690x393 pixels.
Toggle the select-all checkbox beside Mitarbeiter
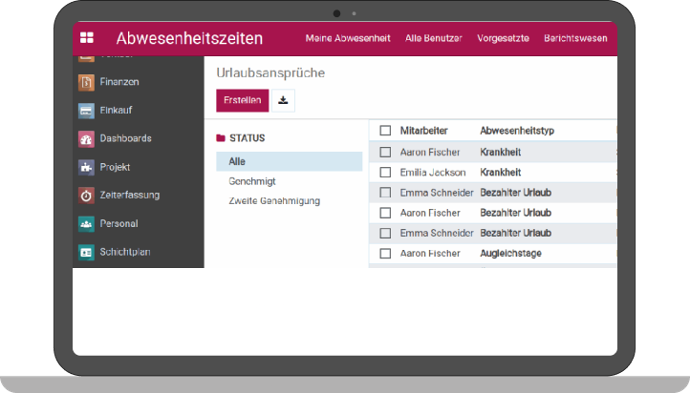click(x=385, y=131)
